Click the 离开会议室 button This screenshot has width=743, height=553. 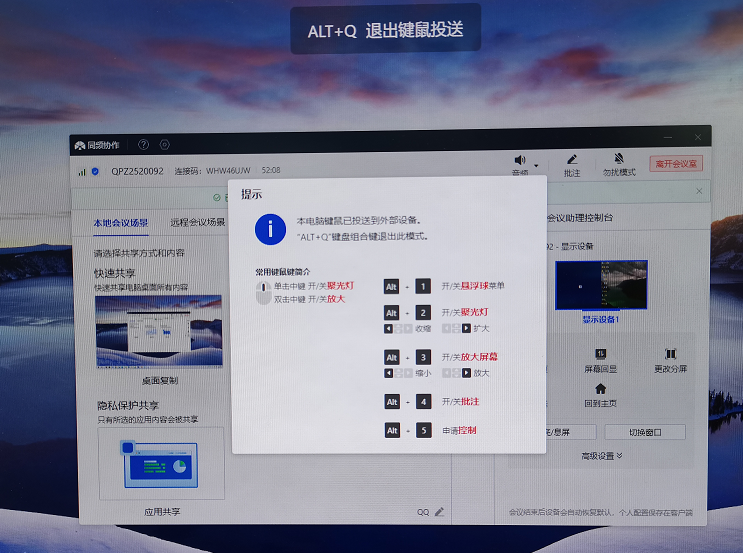click(676, 163)
